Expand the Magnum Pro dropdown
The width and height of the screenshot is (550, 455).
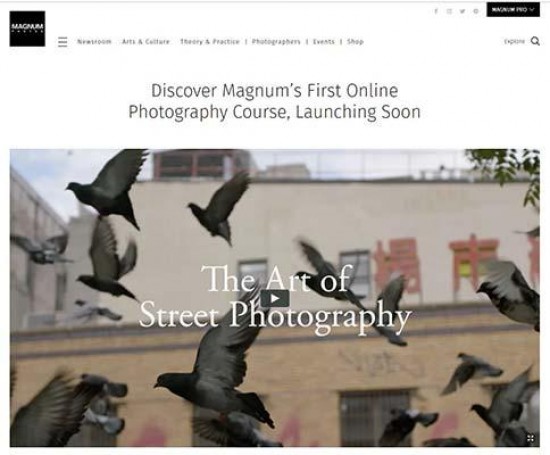tap(513, 10)
